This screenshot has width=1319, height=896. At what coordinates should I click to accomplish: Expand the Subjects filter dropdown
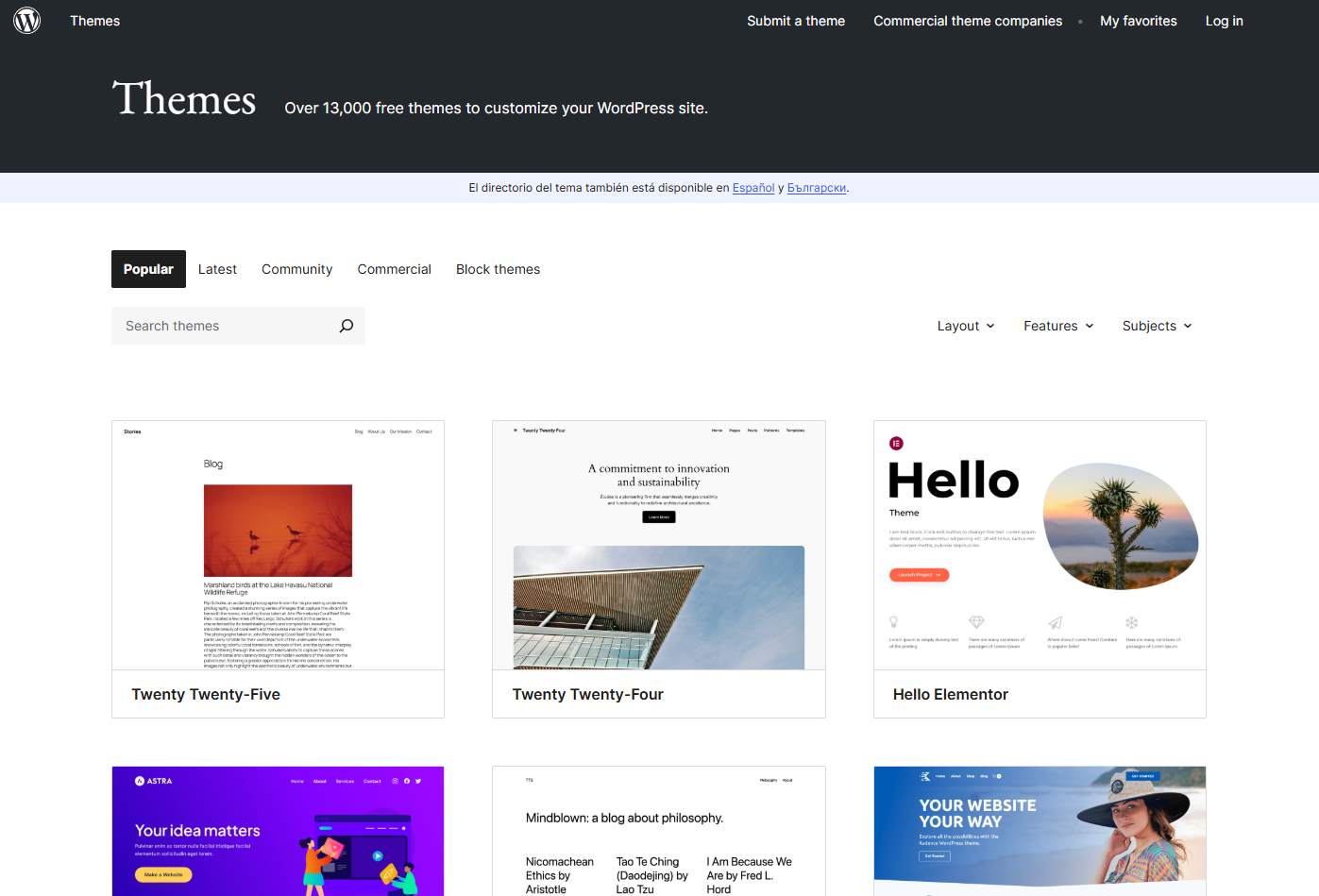point(1158,326)
